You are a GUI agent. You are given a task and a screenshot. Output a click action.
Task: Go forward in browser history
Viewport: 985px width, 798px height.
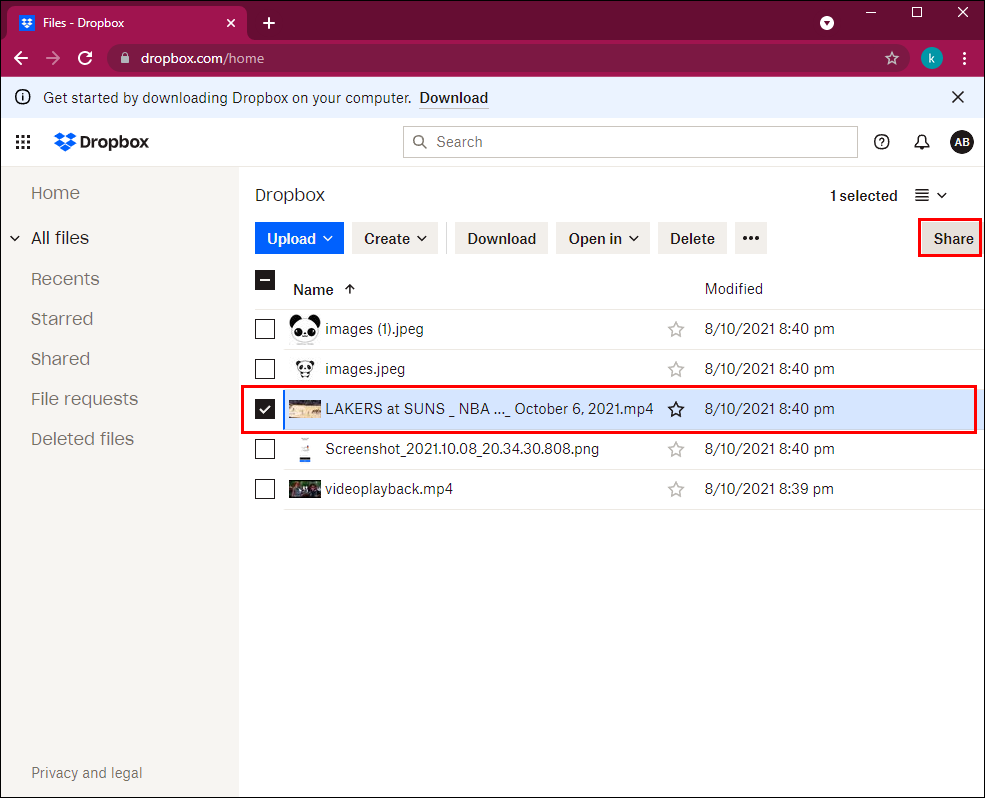53,58
